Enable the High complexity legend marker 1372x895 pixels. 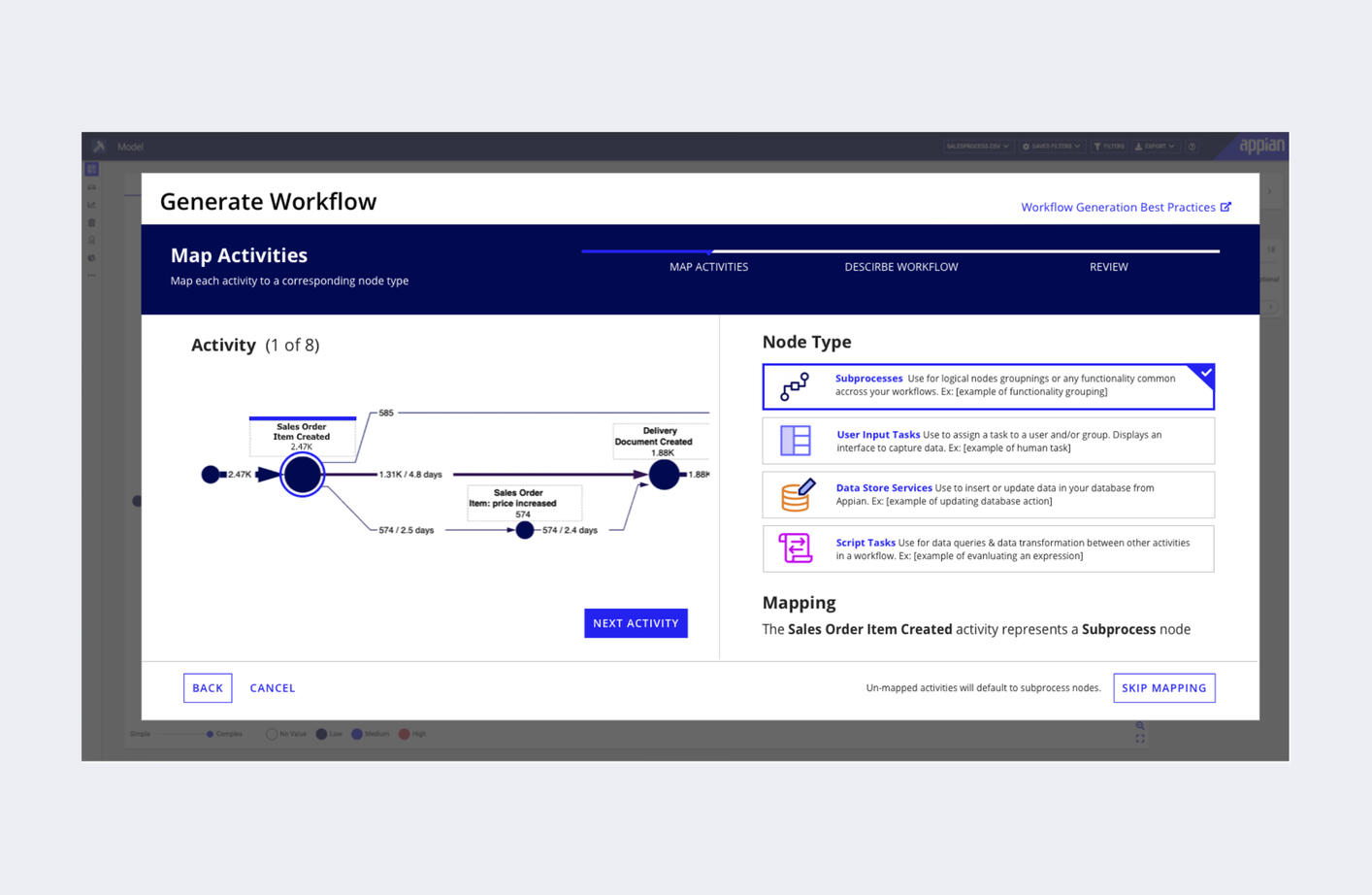tap(405, 734)
